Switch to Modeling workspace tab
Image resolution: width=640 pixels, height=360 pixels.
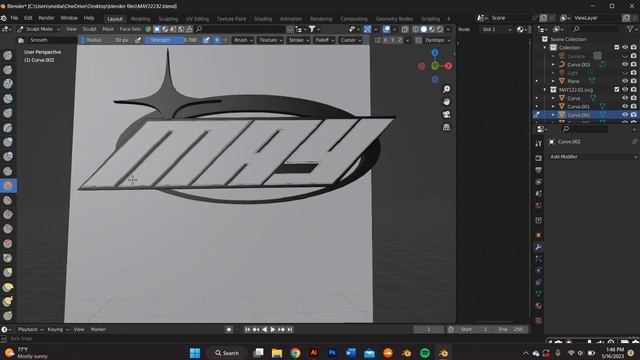[x=140, y=19]
